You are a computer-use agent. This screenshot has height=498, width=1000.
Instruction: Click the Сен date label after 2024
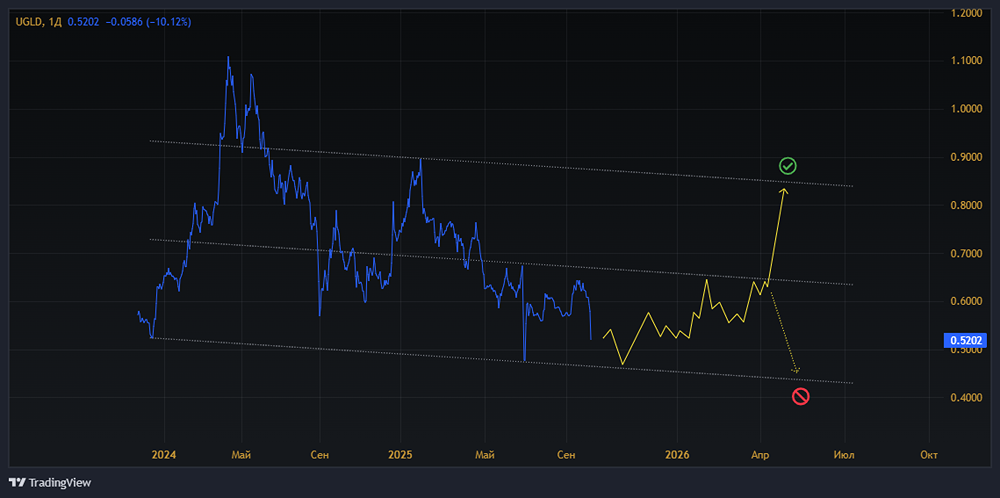(320, 455)
